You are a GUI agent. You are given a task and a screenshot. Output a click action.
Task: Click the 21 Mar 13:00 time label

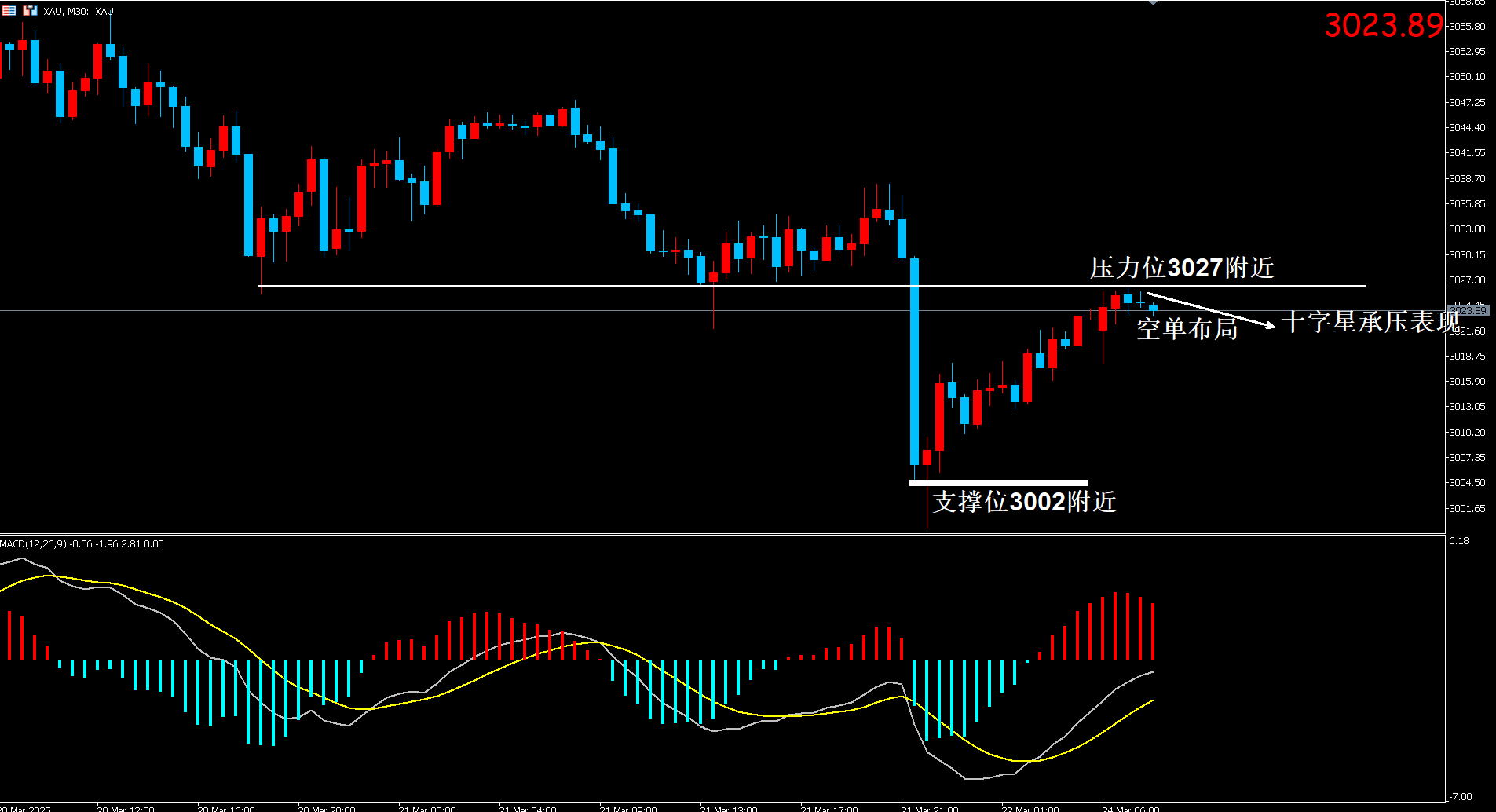pyautogui.click(x=728, y=808)
